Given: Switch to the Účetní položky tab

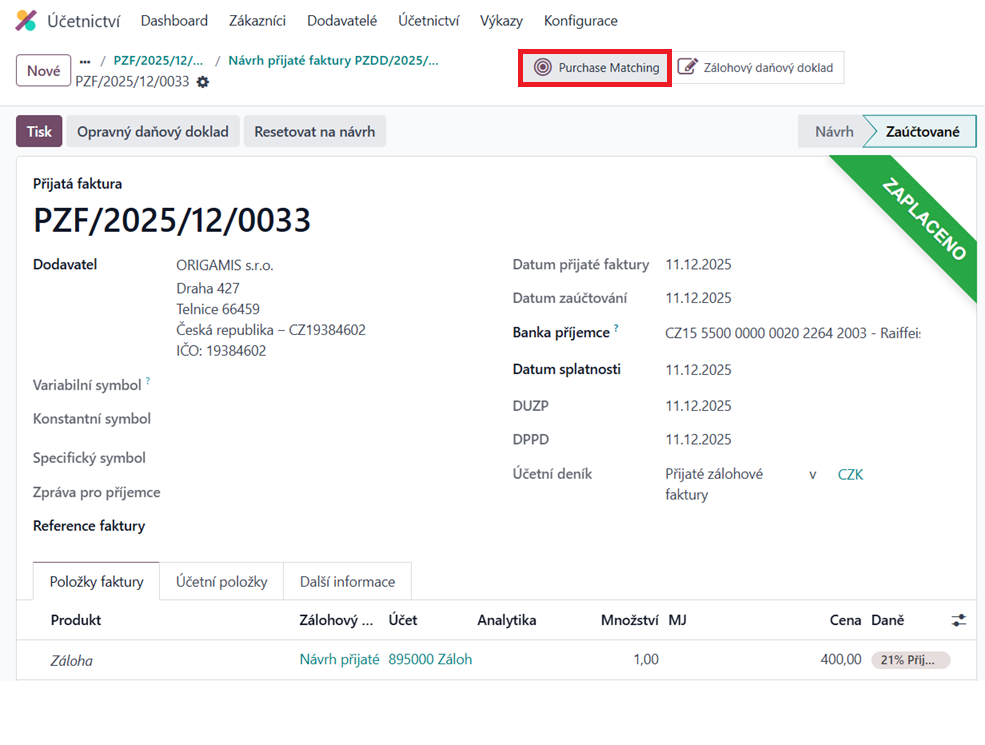Looking at the screenshot, I should (x=221, y=582).
